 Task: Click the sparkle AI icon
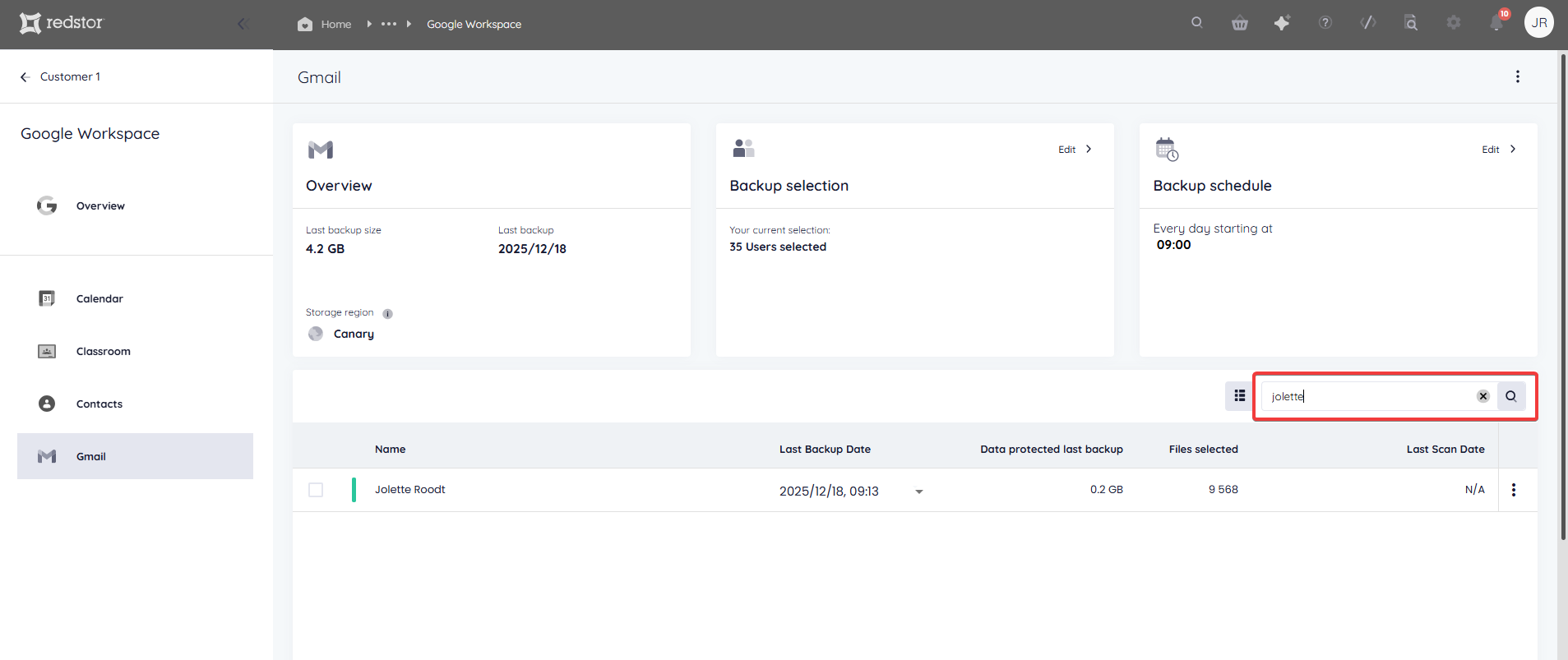(x=1282, y=23)
